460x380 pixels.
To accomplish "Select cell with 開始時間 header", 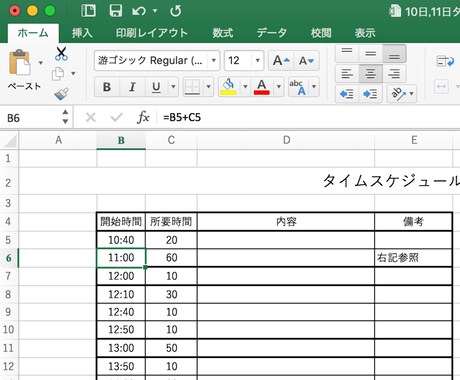I will pyautogui.click(x=121, y=222).
